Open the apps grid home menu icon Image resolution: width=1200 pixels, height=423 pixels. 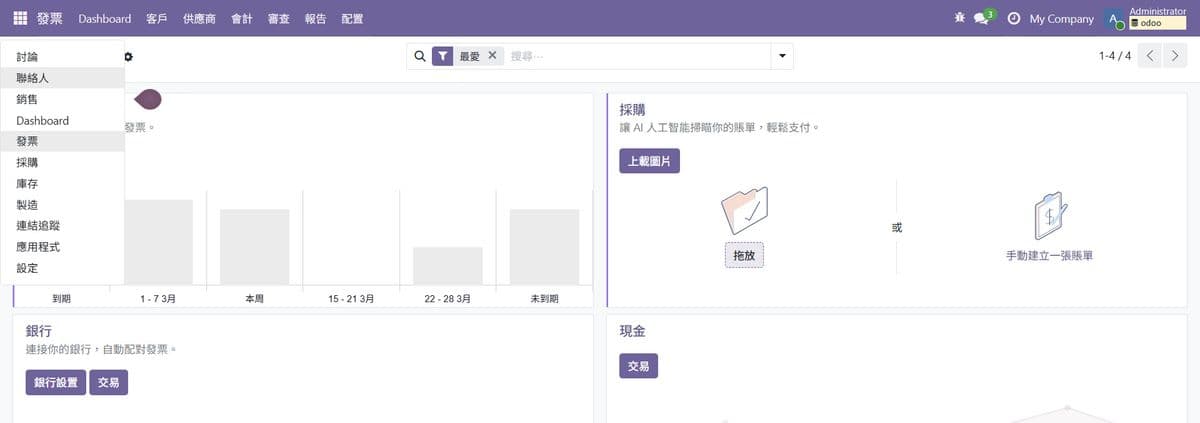pos(20,18)
